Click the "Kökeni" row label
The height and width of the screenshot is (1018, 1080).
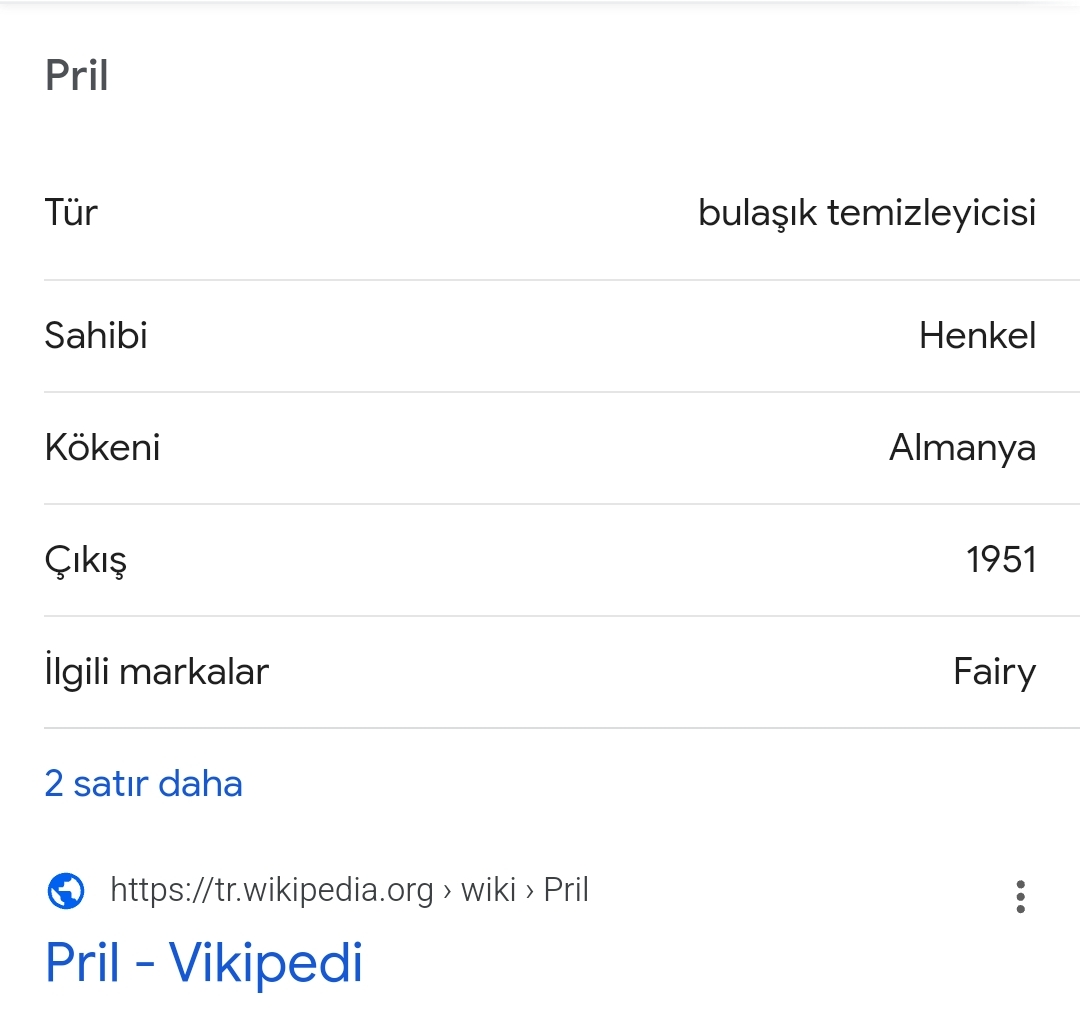coord(102,447)
